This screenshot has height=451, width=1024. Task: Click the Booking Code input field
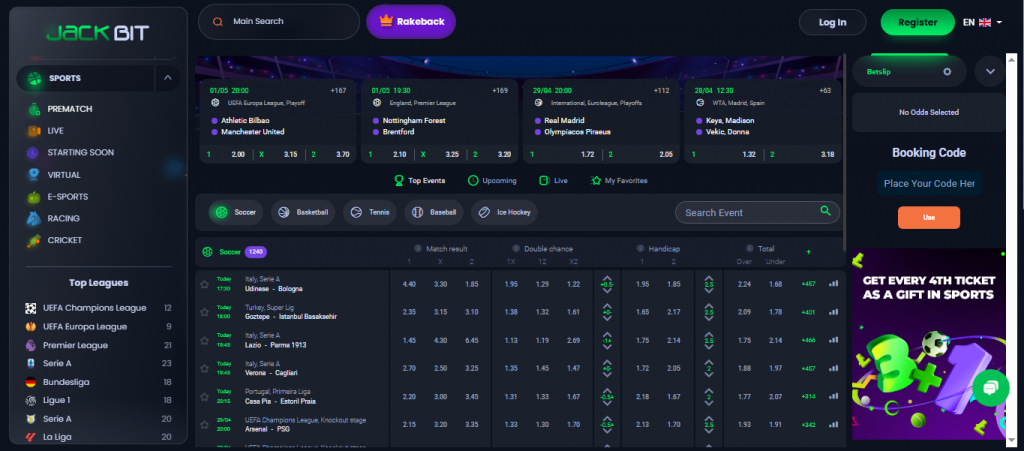929,183
